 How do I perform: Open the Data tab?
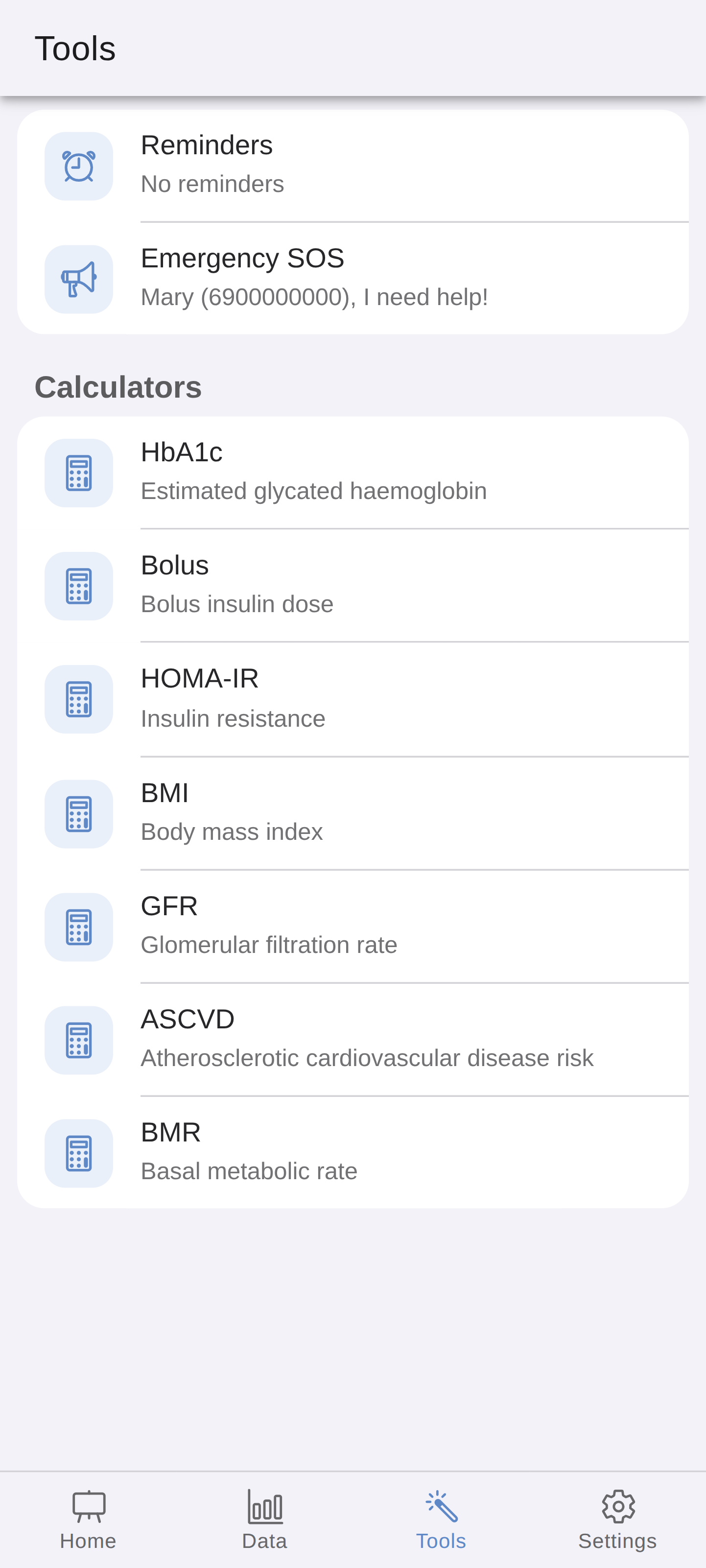tap(265, 1520)
